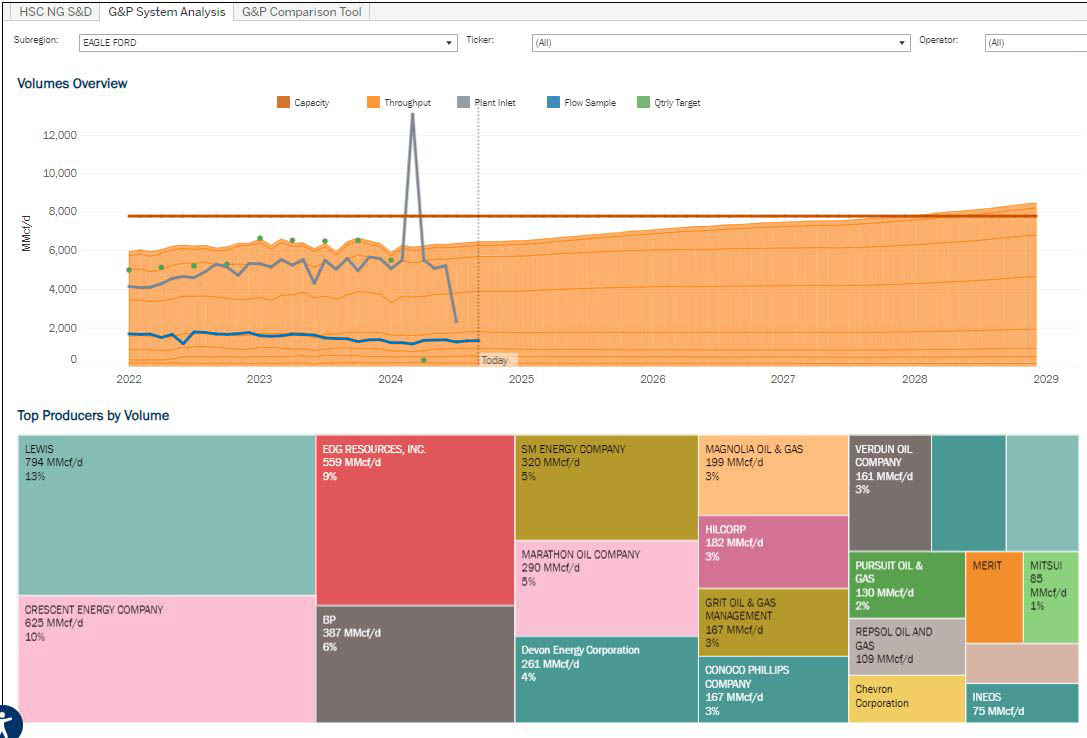Image resolution: width=1087 pixels, height=738 pixels.
Task: Click the 2025 x-axis label
Action: click(521, 379)
